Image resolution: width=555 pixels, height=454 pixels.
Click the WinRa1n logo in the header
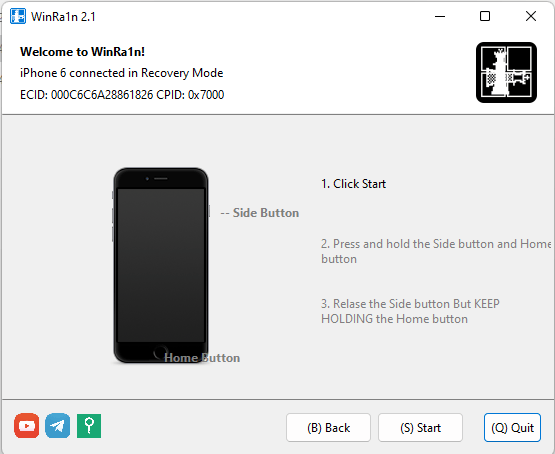tap(506, 73)
